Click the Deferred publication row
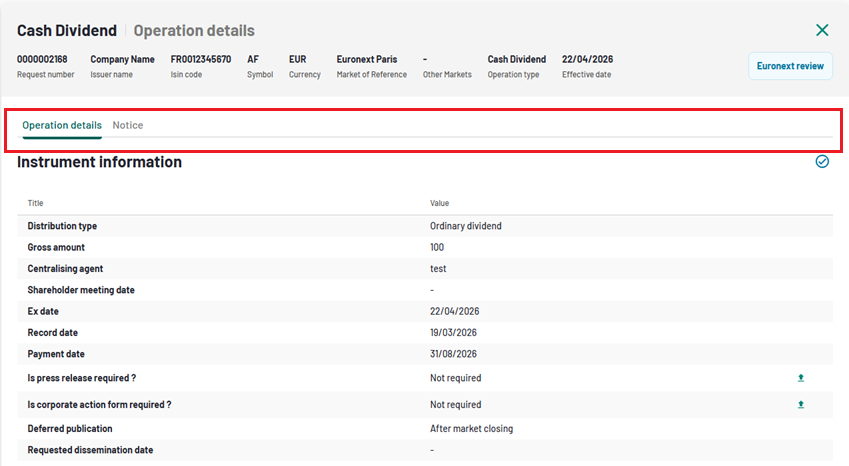Screen dimensions: 849x466 [70, 429]
